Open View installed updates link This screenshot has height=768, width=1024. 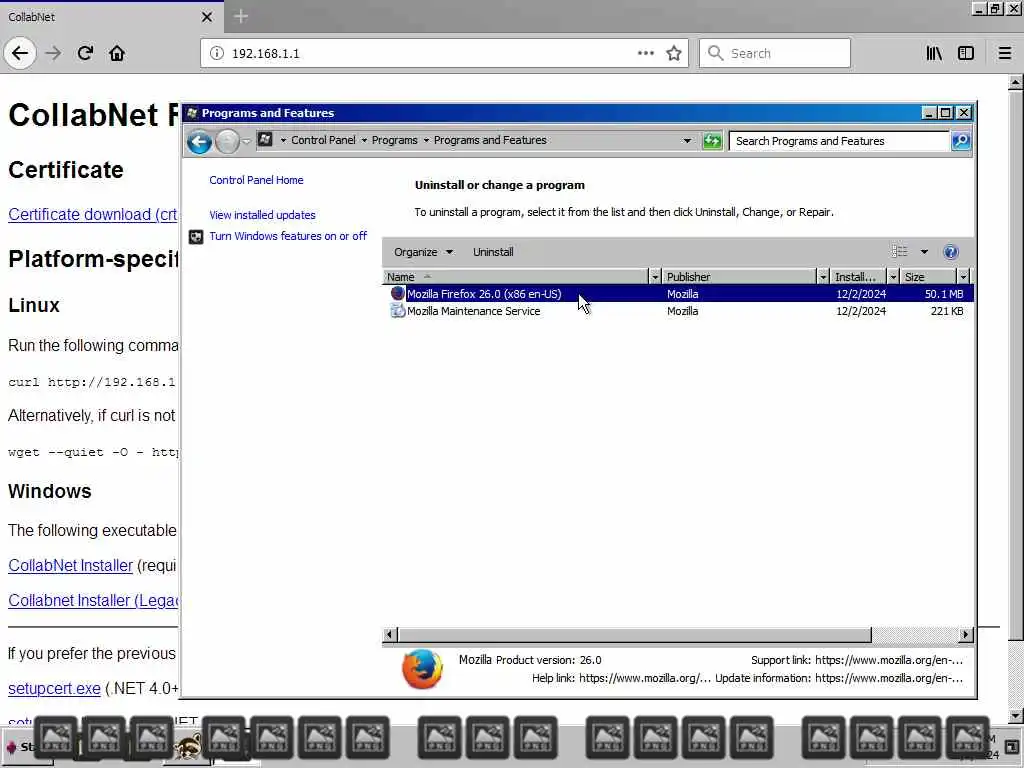click(x=262, y=215)
